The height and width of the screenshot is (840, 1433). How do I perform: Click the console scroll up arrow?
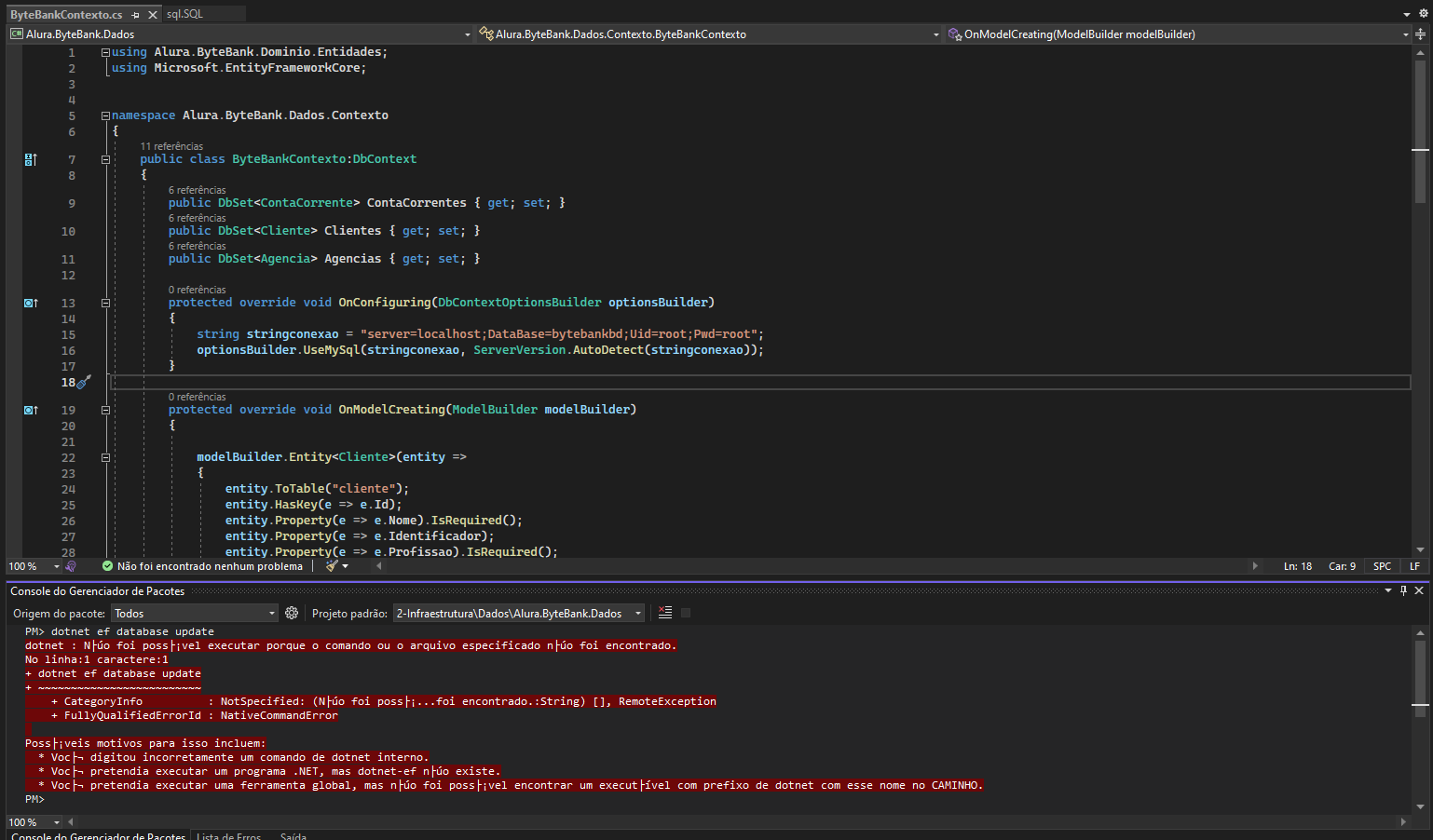(1420, 632)
